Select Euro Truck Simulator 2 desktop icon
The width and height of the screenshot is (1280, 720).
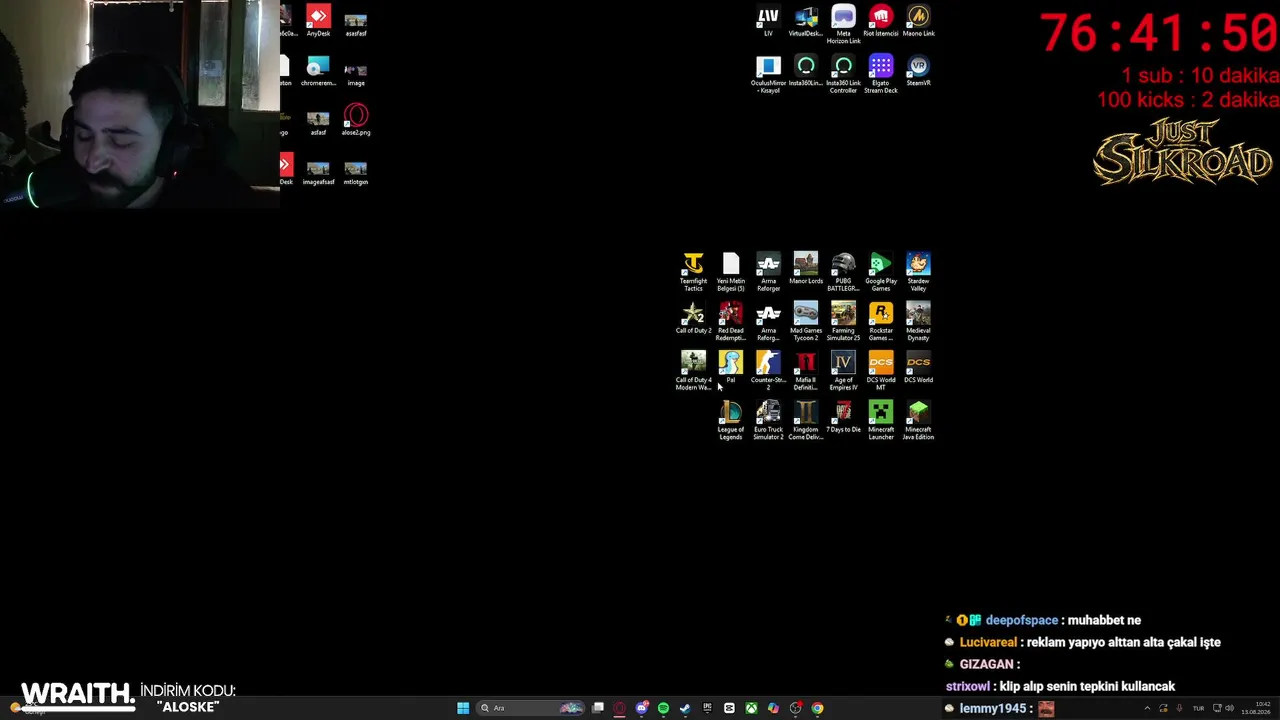coord(768,421)
